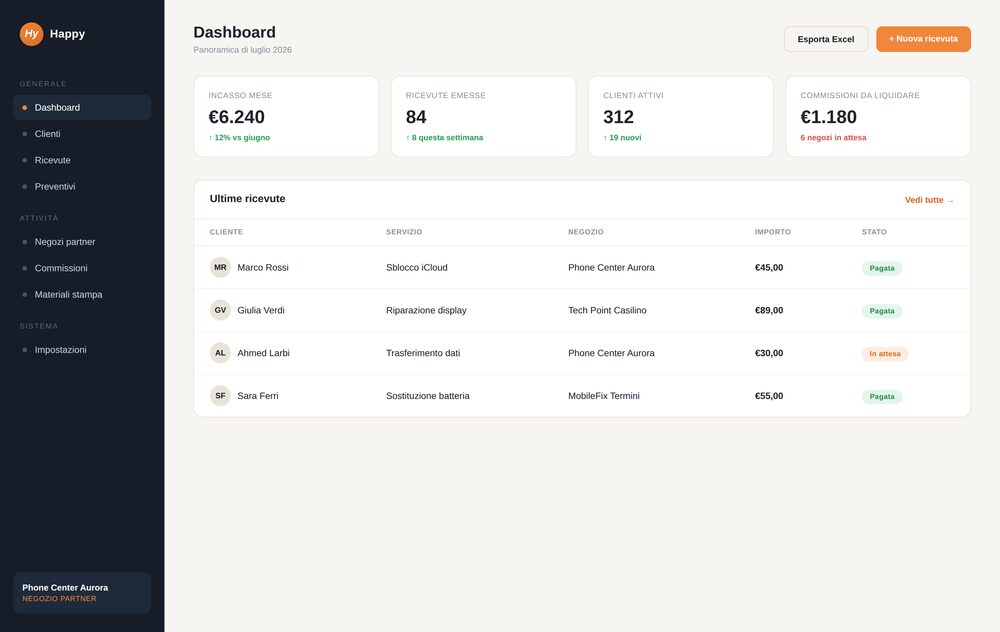Image resolution: width=1000 pixels, height=632 pixels.
Task: Select Negozi partner in the sidebar
Action: pyautogui.click(x=82, y=242)
